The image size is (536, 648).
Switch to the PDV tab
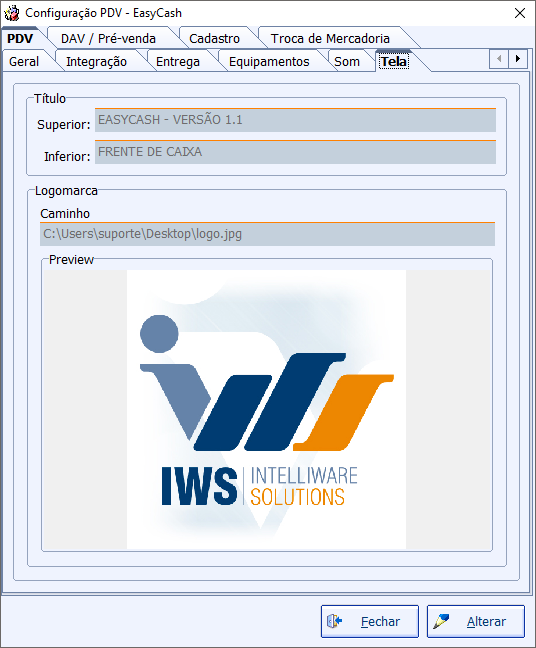20,38
